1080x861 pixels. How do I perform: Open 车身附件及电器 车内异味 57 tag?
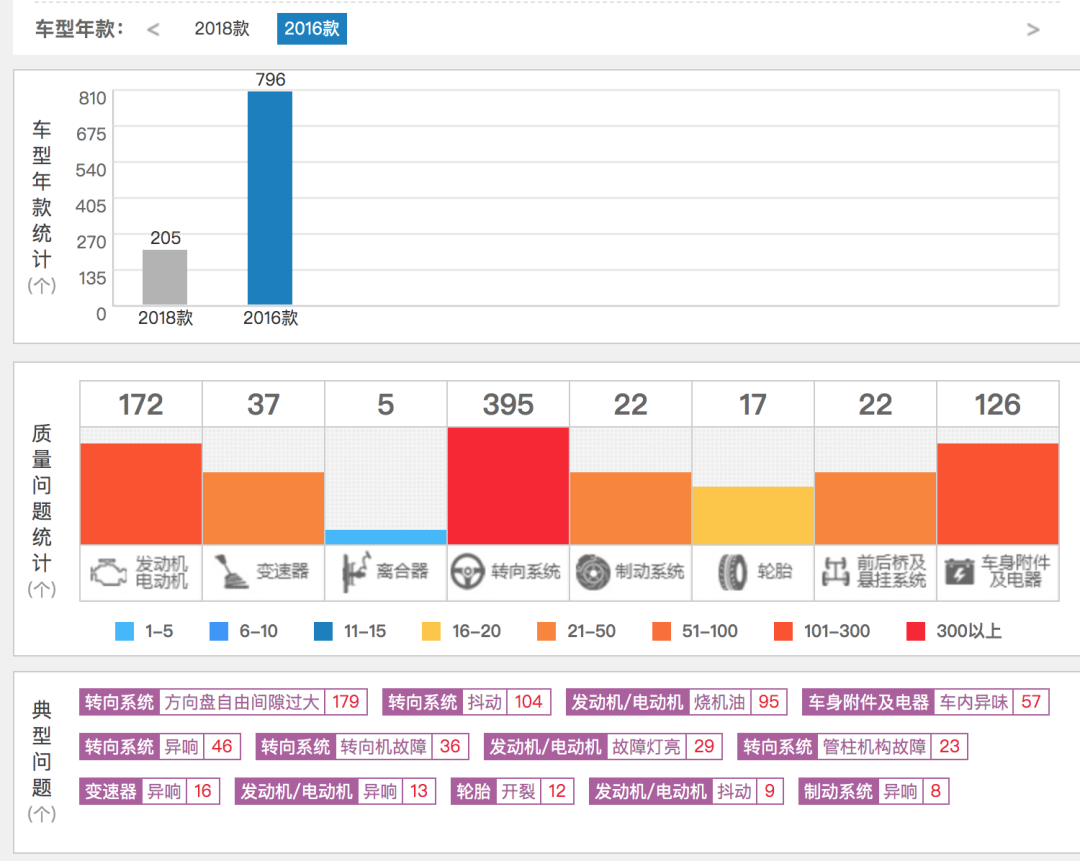(x=926, y=702)
